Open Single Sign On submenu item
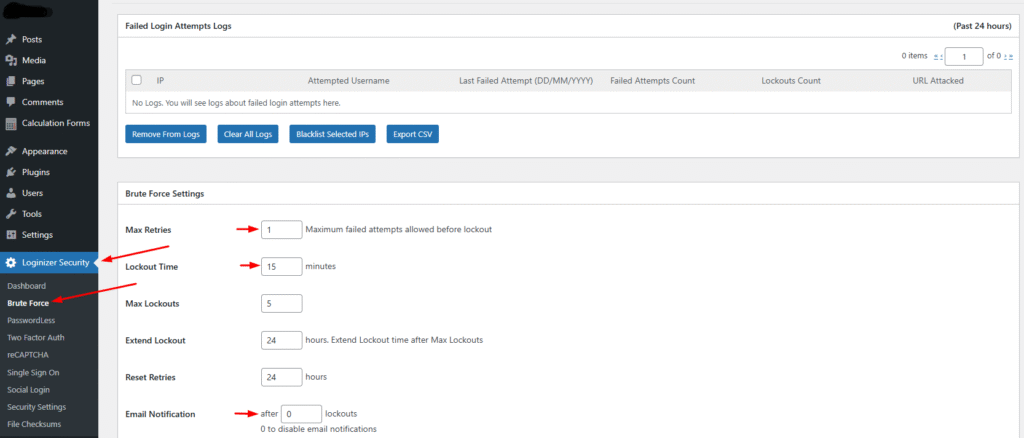The width and height of the screenshot is (1024, 438). click(x=33, y=372)
